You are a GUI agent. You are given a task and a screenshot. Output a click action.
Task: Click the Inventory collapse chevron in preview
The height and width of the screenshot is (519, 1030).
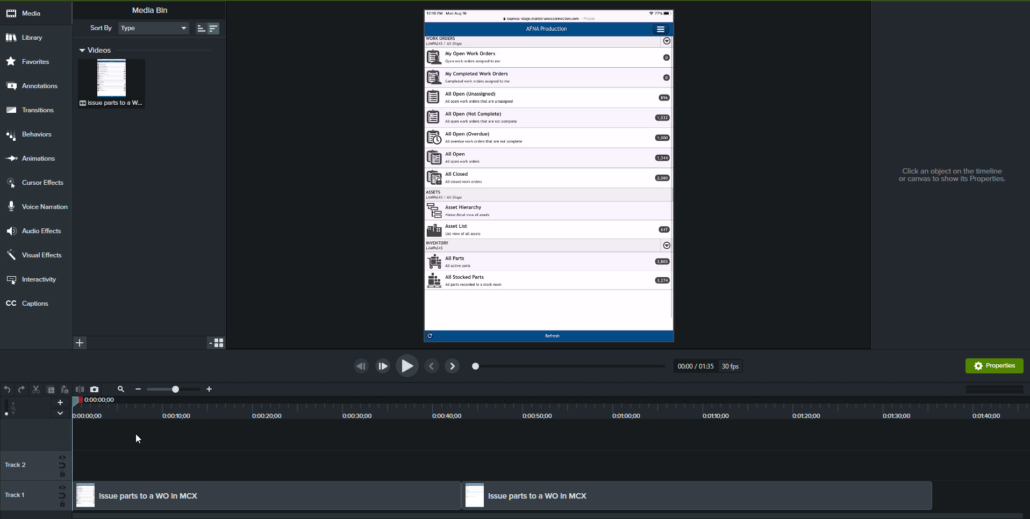[x=667, y=245]
